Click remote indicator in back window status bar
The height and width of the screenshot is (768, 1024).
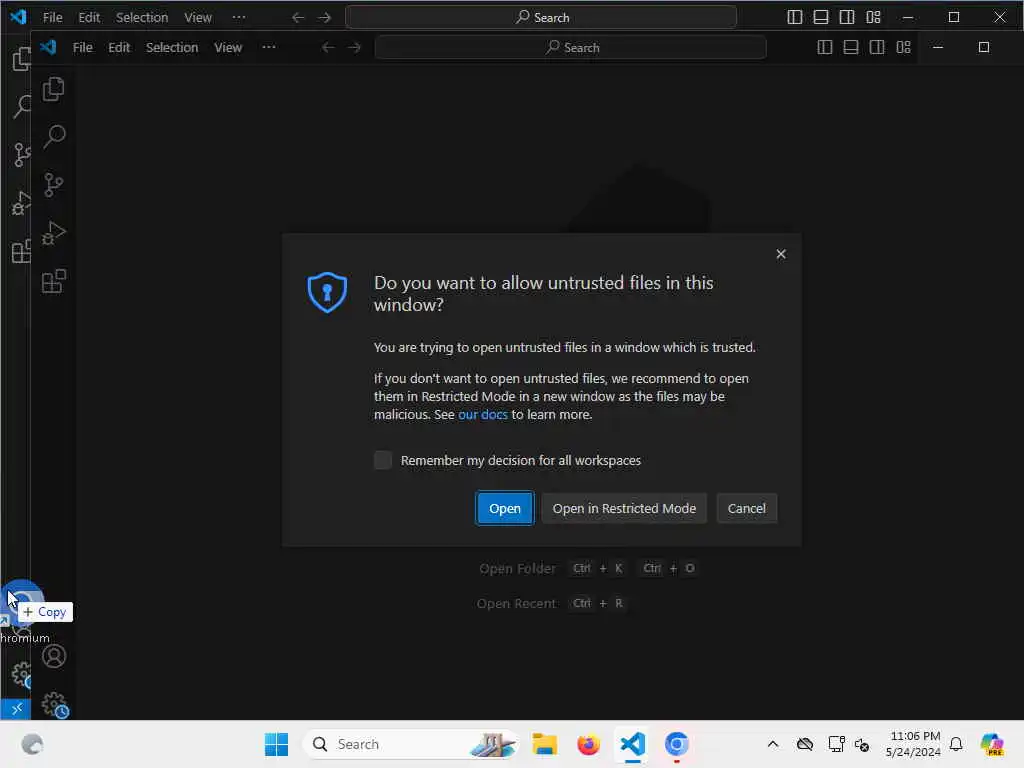pos(16,709)
